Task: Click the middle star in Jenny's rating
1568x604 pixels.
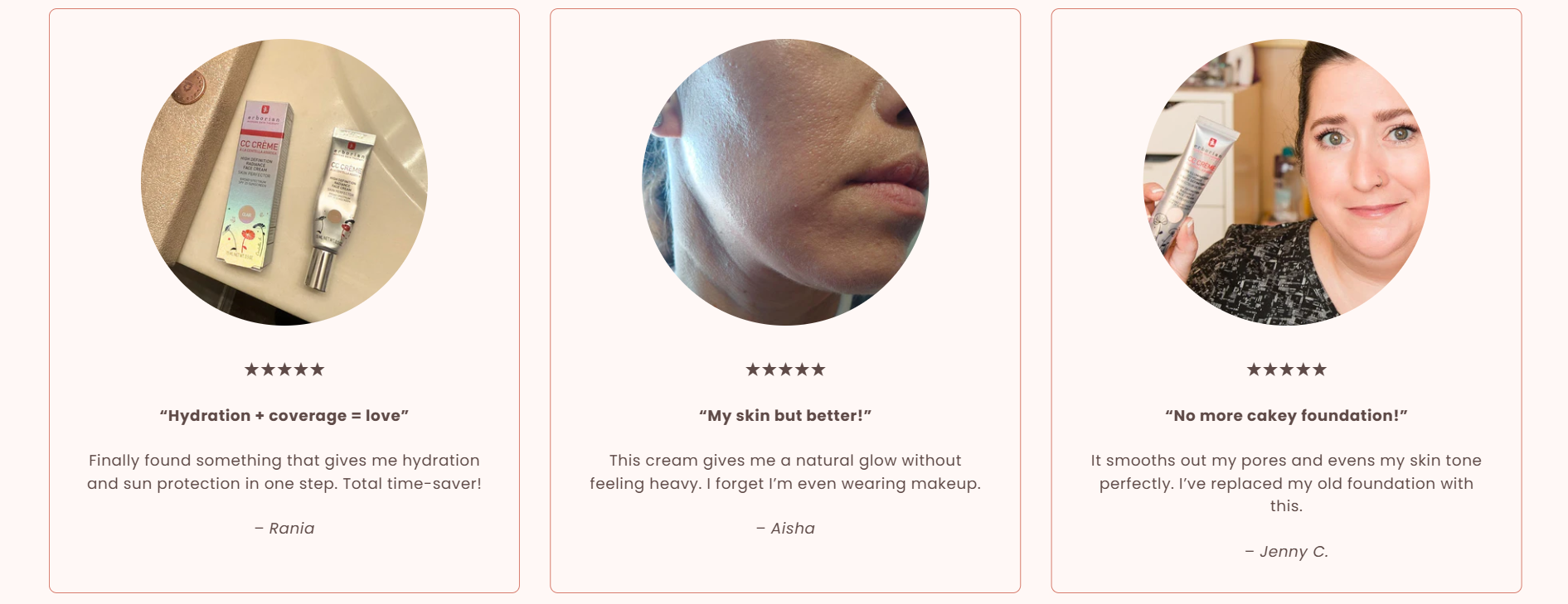Action: click(x=1286, y=370)
